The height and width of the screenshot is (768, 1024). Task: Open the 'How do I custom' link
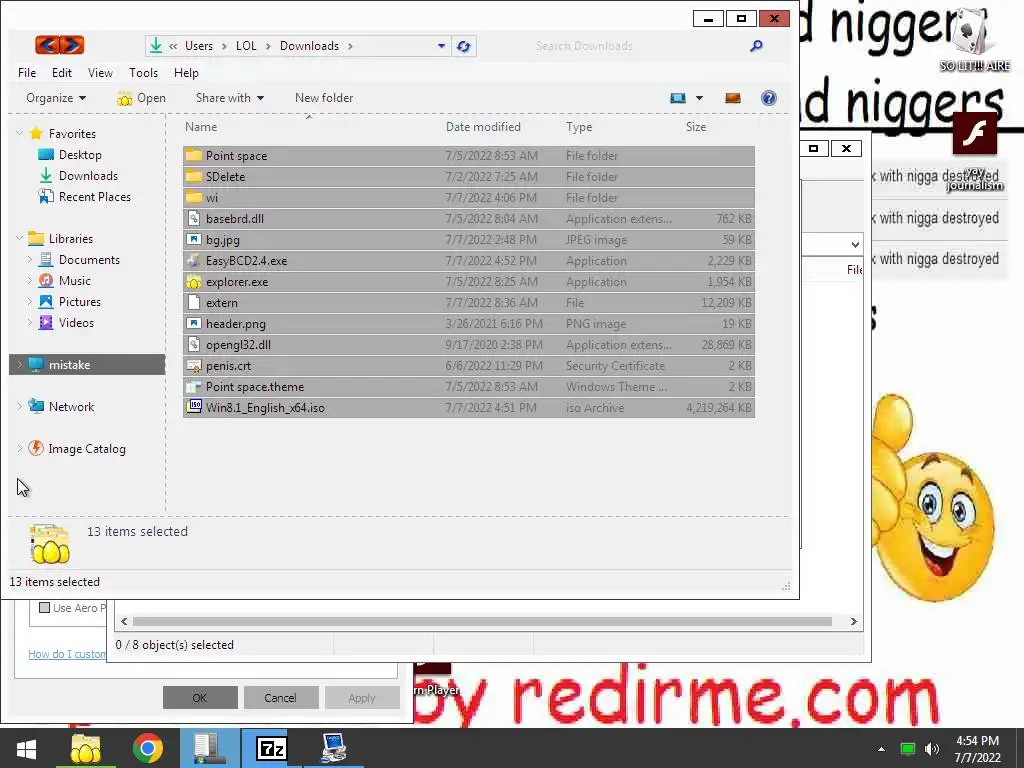point(67,654)
